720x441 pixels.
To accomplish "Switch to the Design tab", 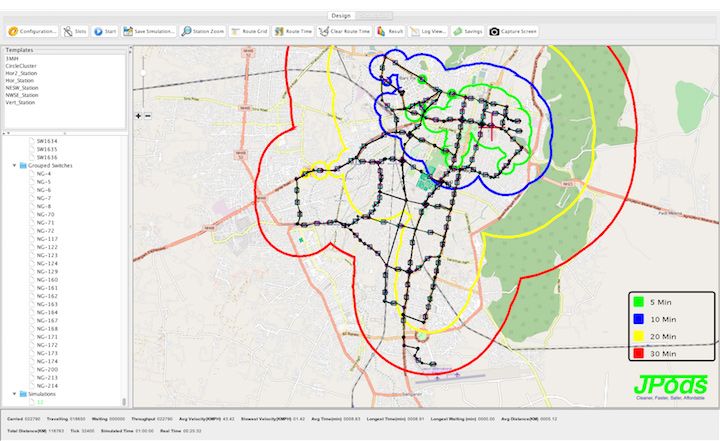I will coord(341,16).
